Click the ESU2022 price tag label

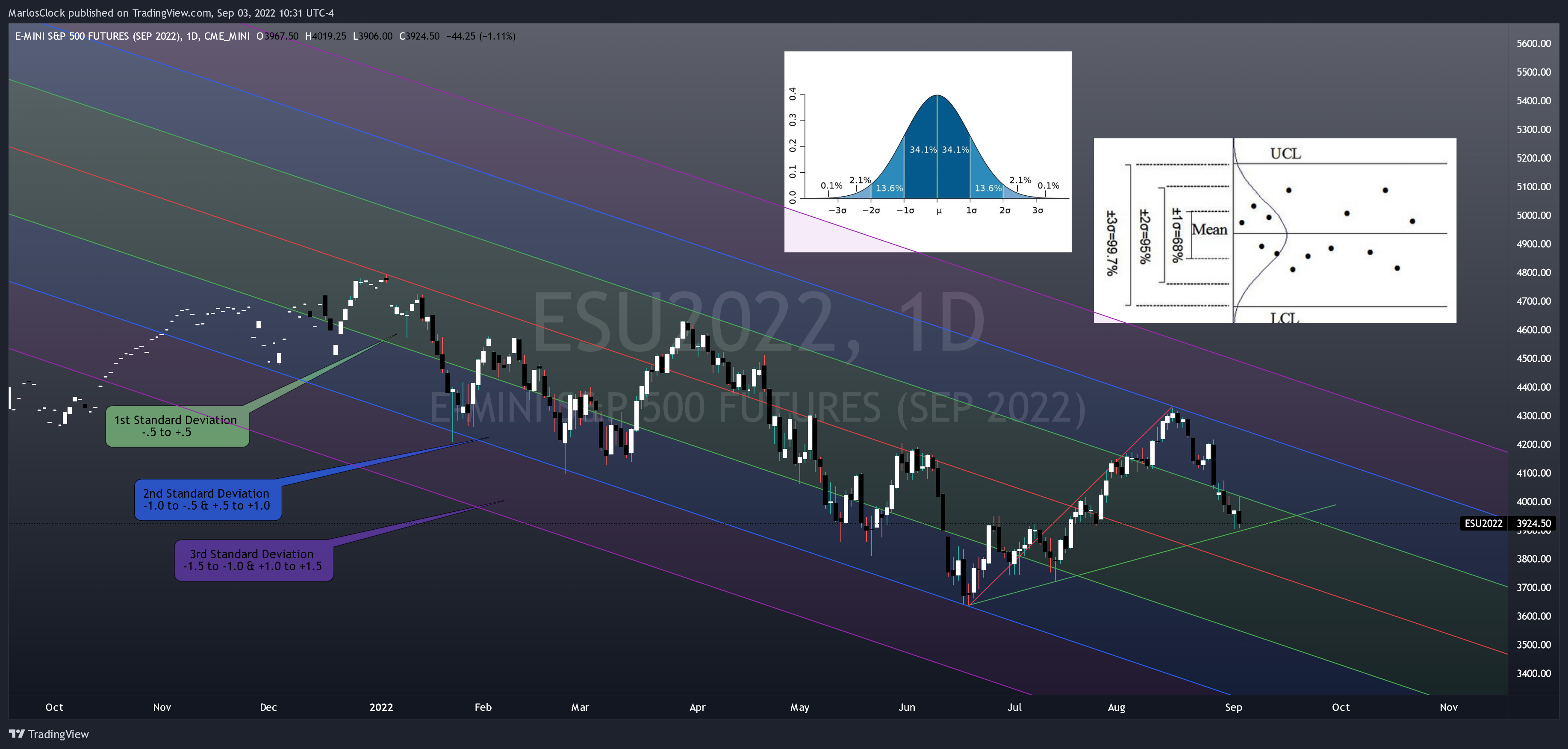[1483, 523]
